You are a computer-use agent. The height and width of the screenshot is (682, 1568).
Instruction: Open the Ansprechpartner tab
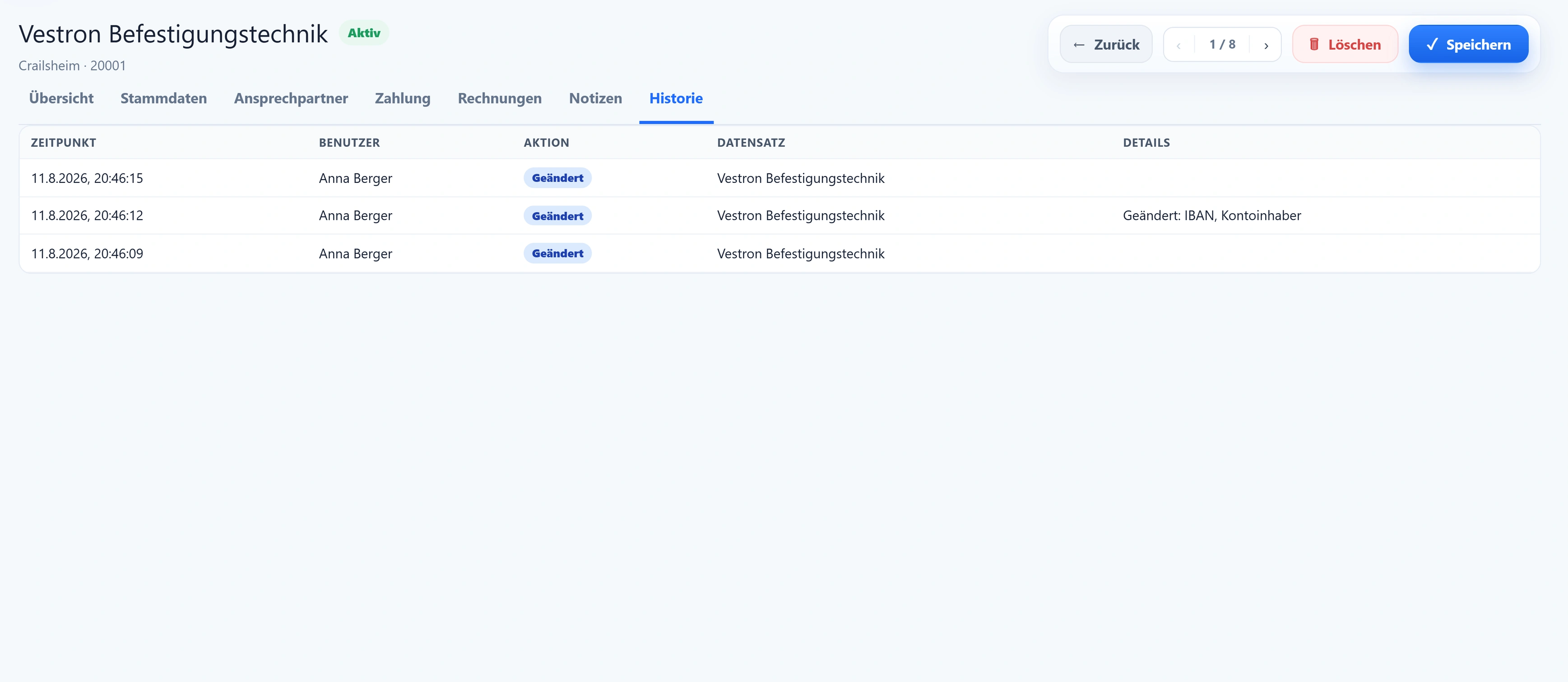pyautogui.click(x=291, y=98)
